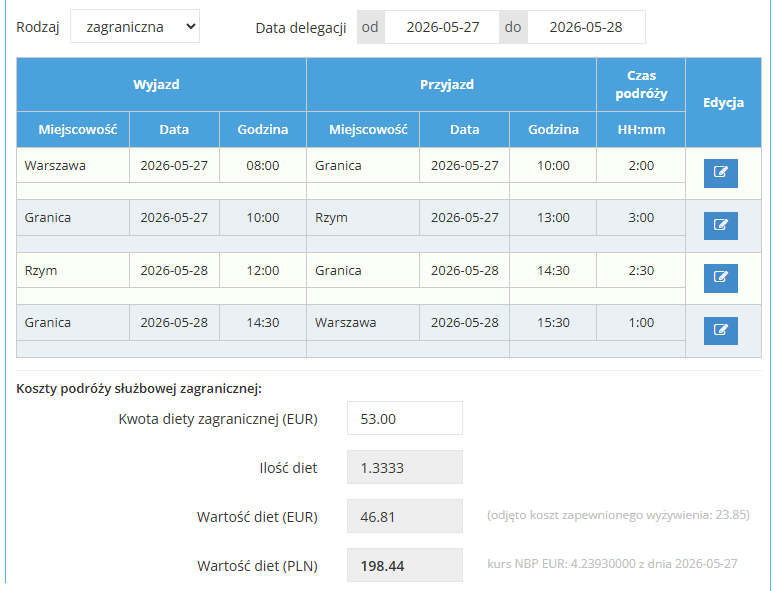Click the delegation start date field 2026-05-27
775x591 pixels.
point(442,27)
